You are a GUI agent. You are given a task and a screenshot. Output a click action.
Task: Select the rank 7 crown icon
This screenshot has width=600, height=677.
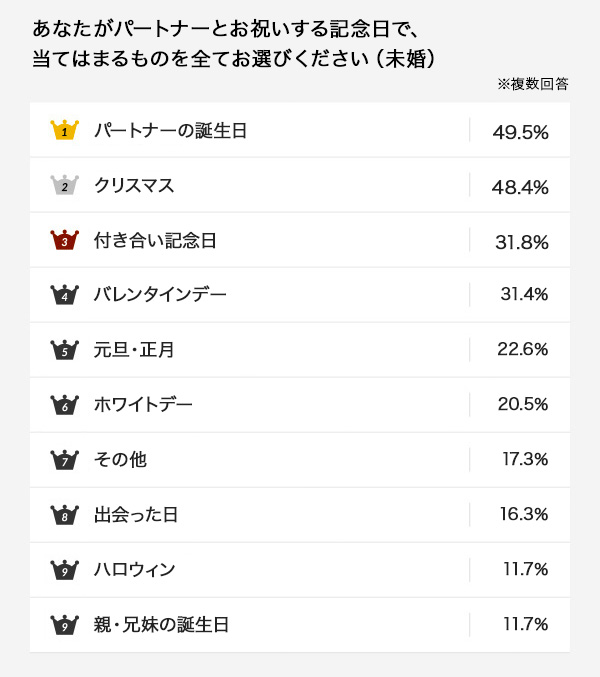(64, 460)
